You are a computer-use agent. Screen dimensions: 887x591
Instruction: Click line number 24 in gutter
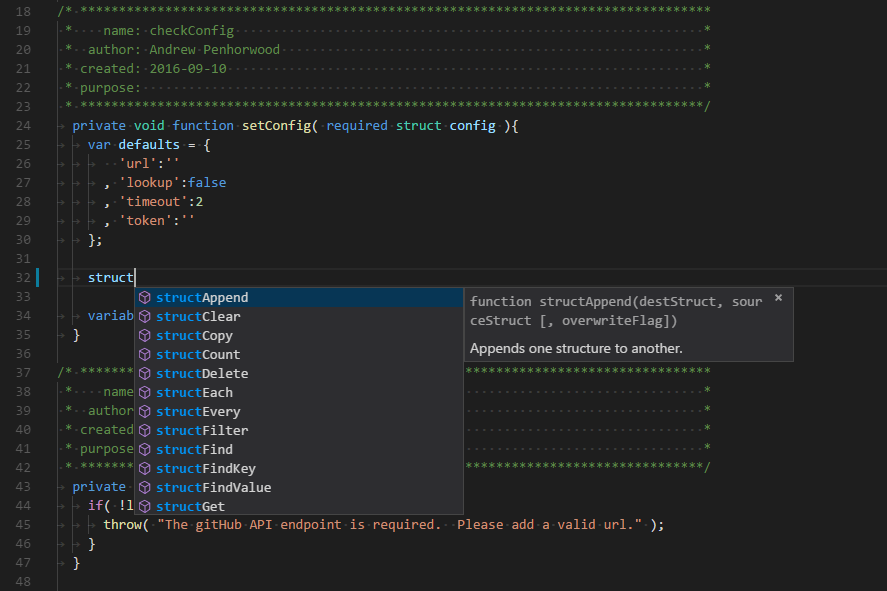[x=23, y=126]
